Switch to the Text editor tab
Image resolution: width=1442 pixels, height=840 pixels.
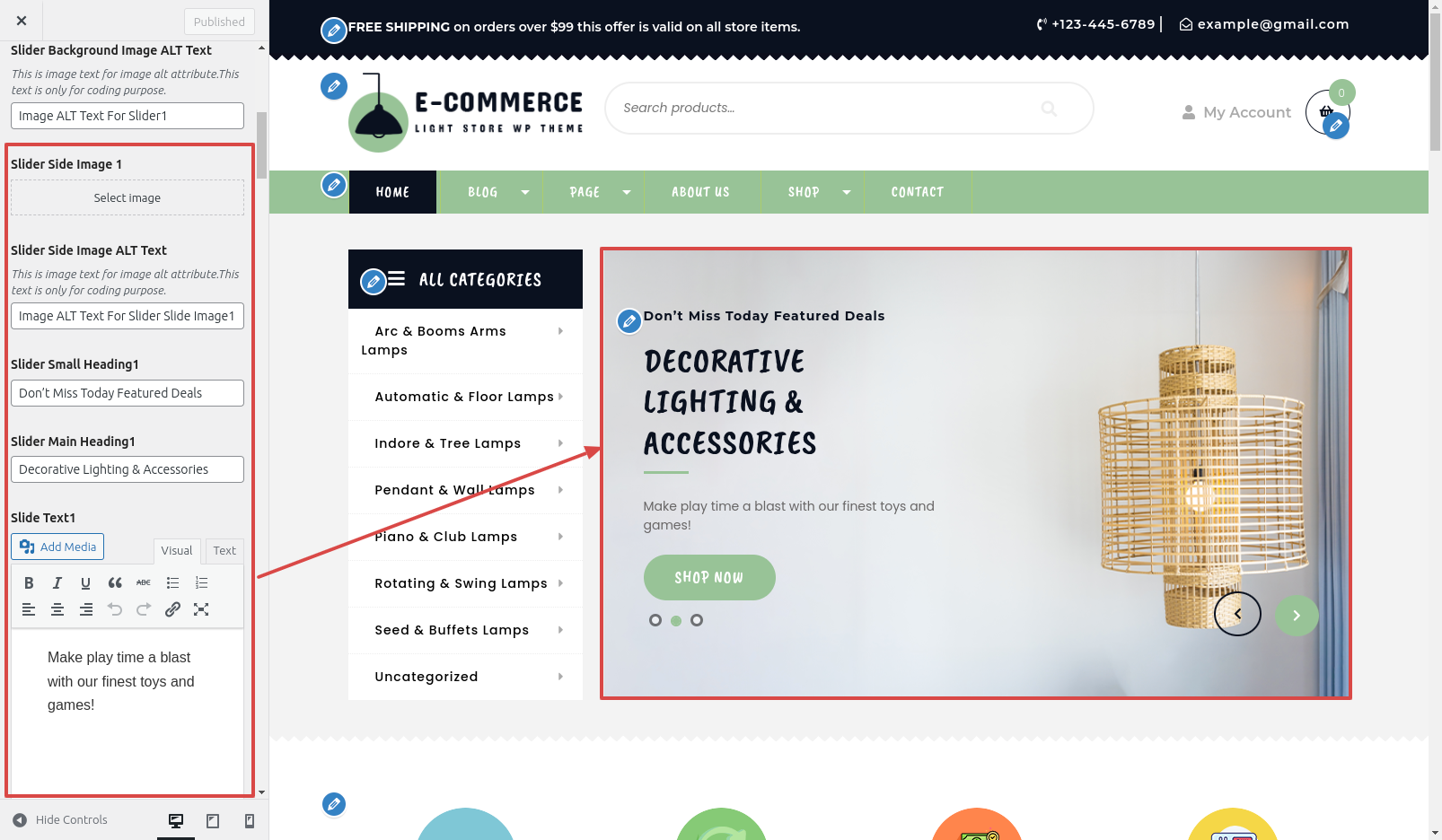coord(224,551)
